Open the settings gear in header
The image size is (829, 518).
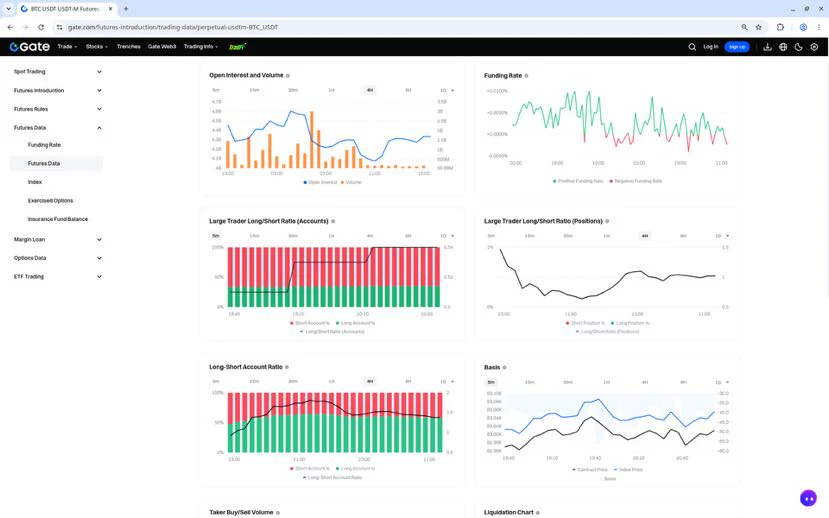click(x=814, y=47)
